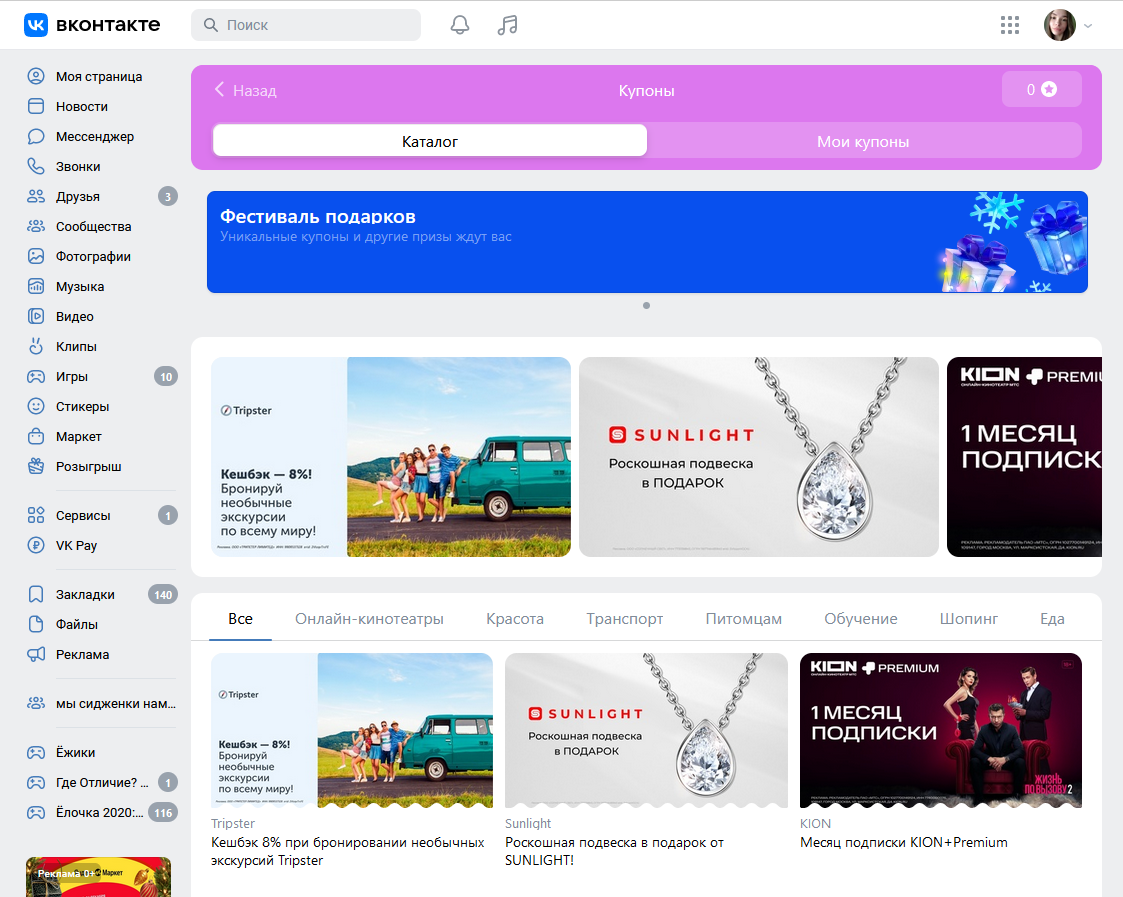Open the Реклама 0+ Маркет ad
Screen dimensions: 1123x897
click(x=98, y=877)
